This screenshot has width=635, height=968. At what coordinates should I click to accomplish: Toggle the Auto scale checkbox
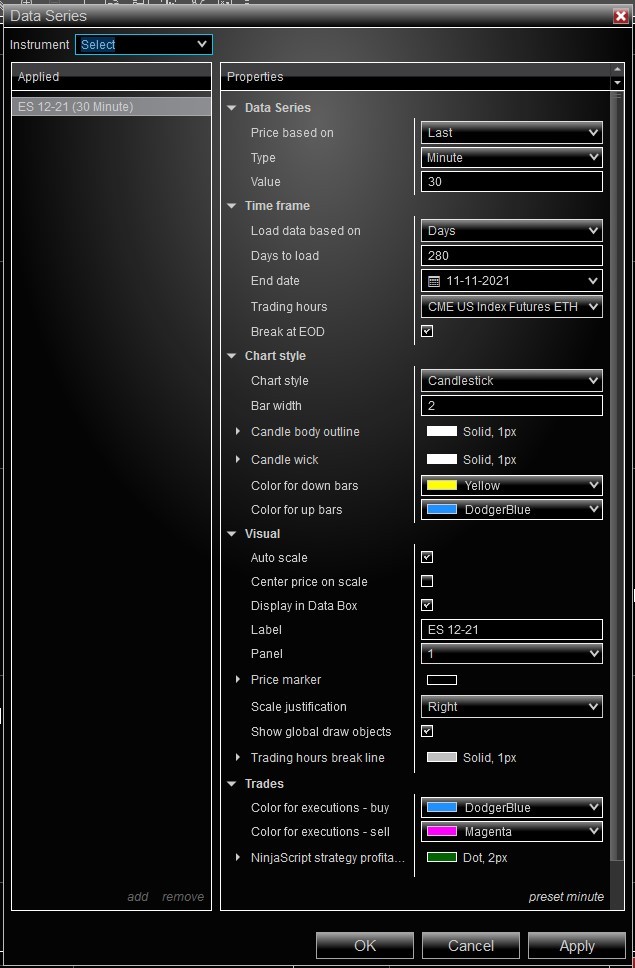(427, 557)
